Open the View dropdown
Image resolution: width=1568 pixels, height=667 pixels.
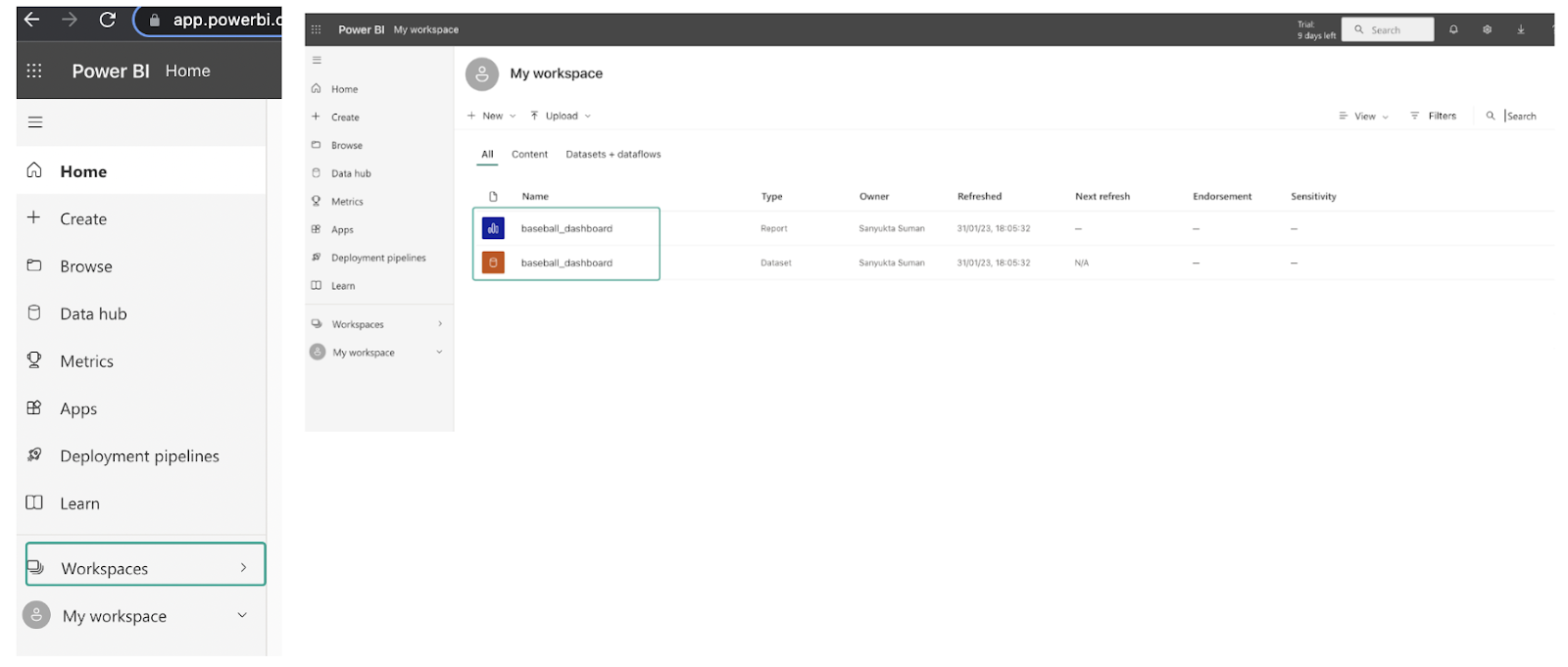pyautogui.click(x=1364, y=117)
